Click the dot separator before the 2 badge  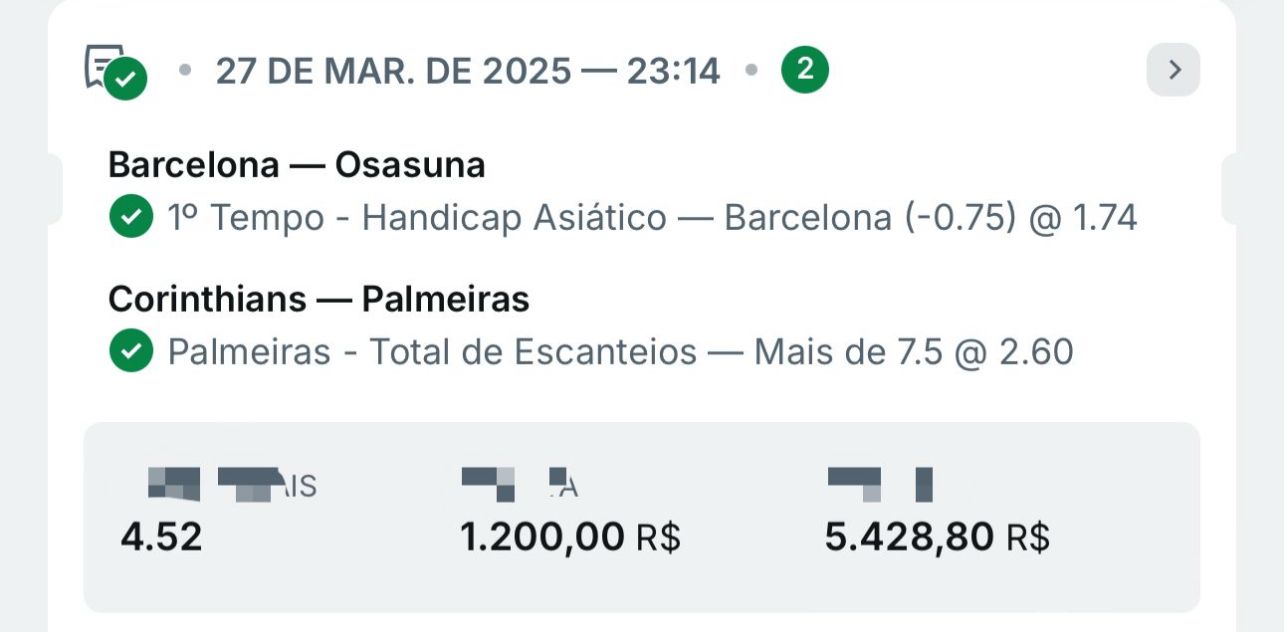pos(752,69)
